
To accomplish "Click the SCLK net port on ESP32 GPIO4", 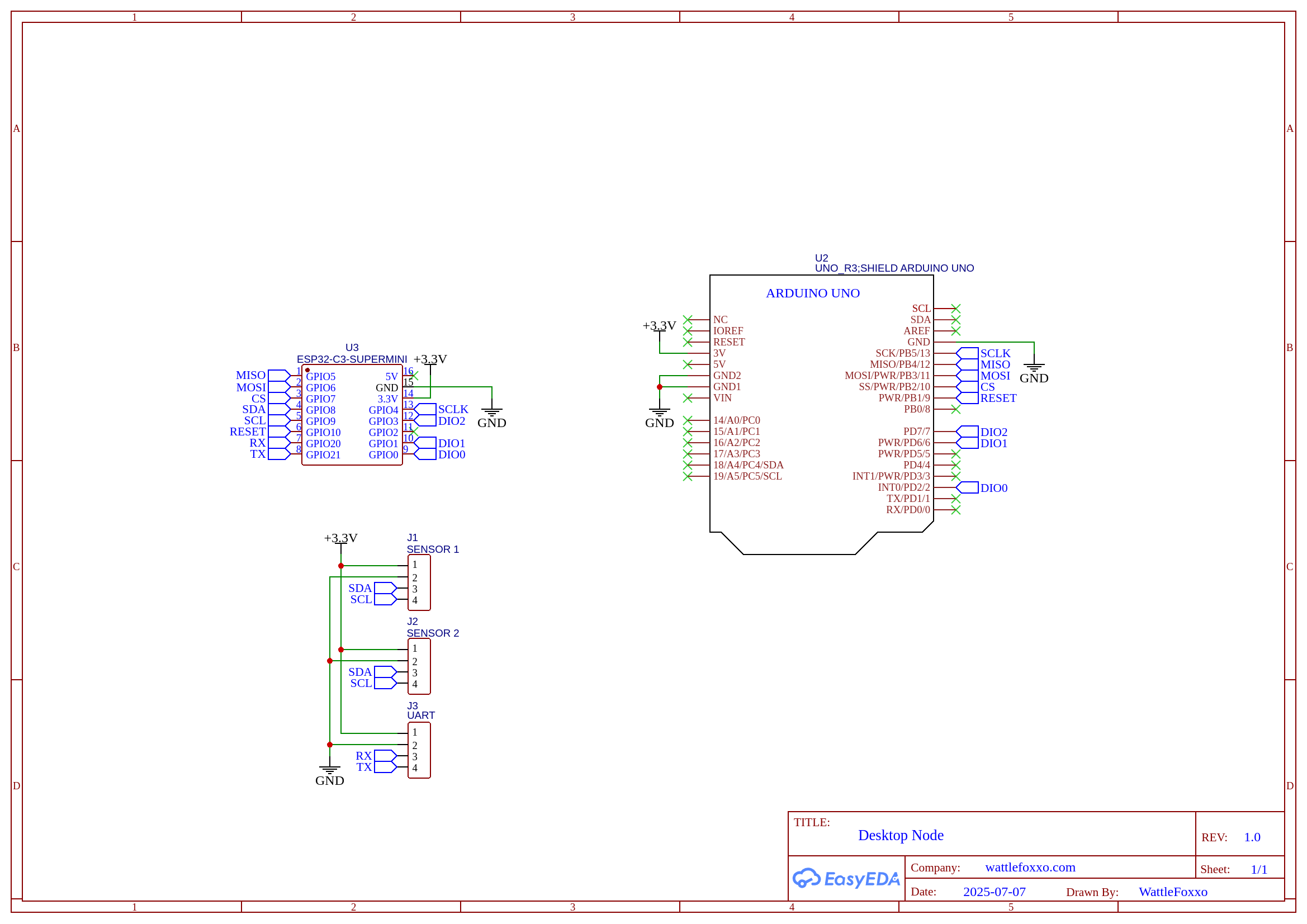I will pos(425,409).
